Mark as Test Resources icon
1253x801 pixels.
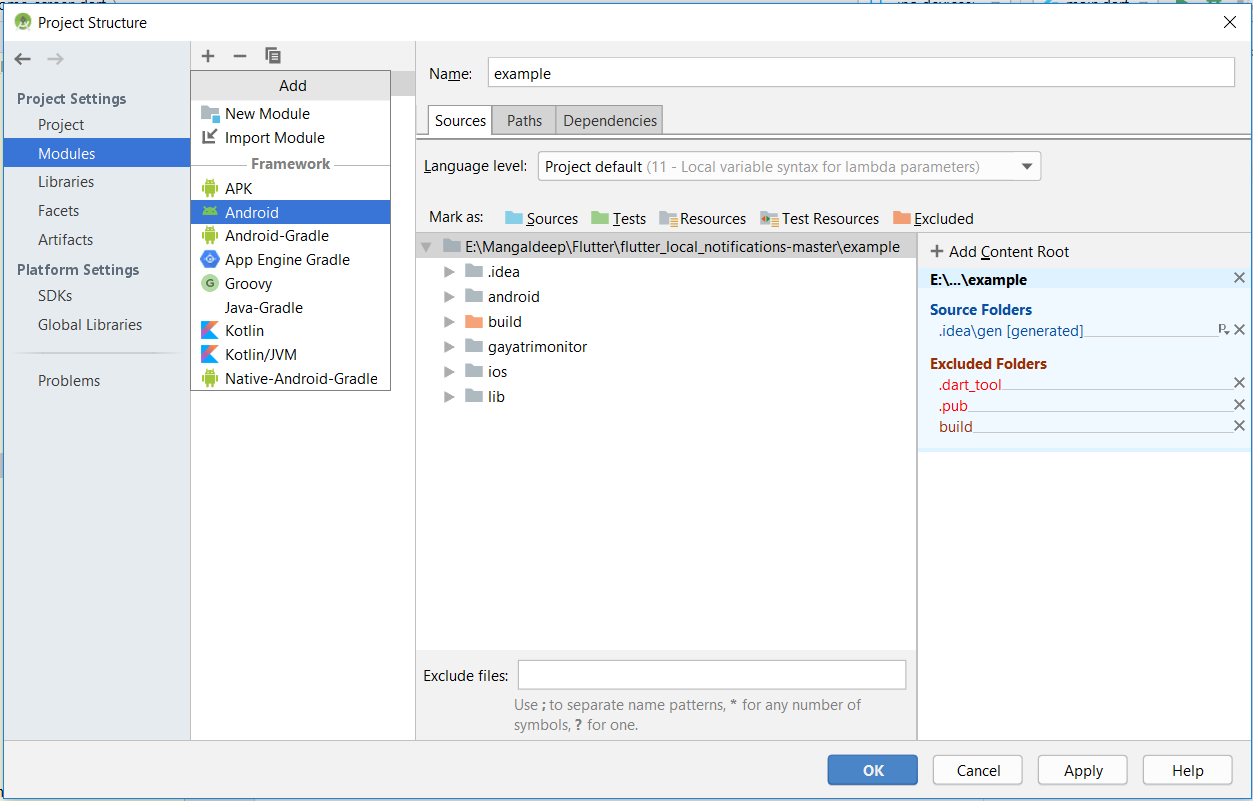click(769, 218)
